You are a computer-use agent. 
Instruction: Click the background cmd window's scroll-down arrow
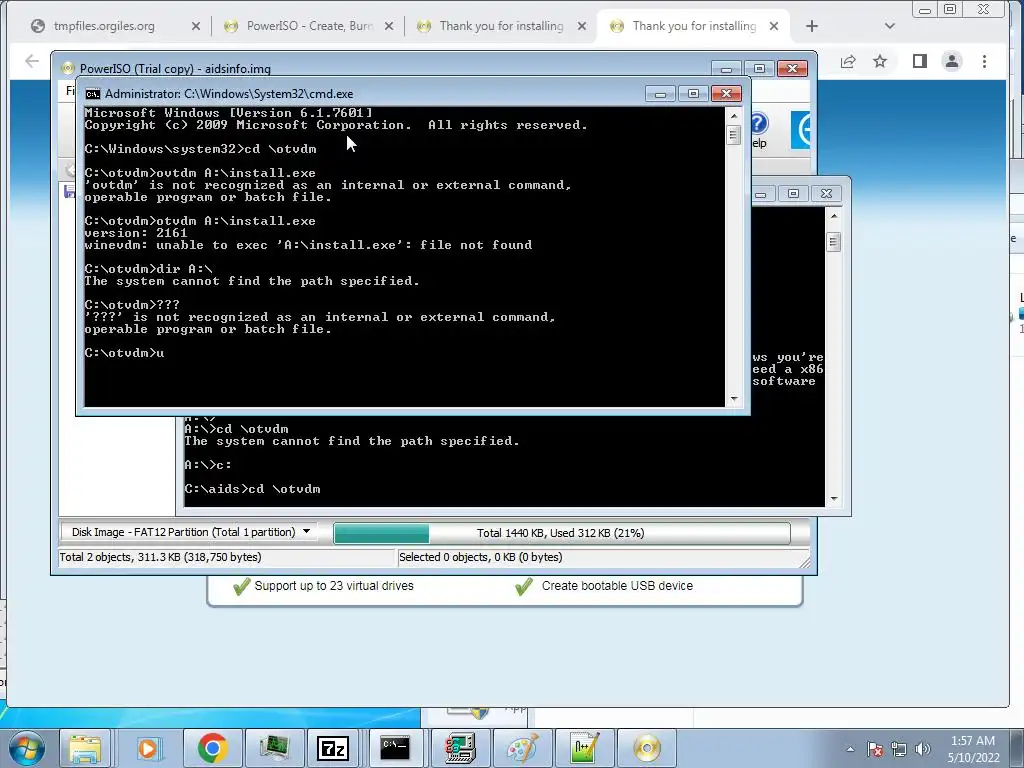coord(834,499)
